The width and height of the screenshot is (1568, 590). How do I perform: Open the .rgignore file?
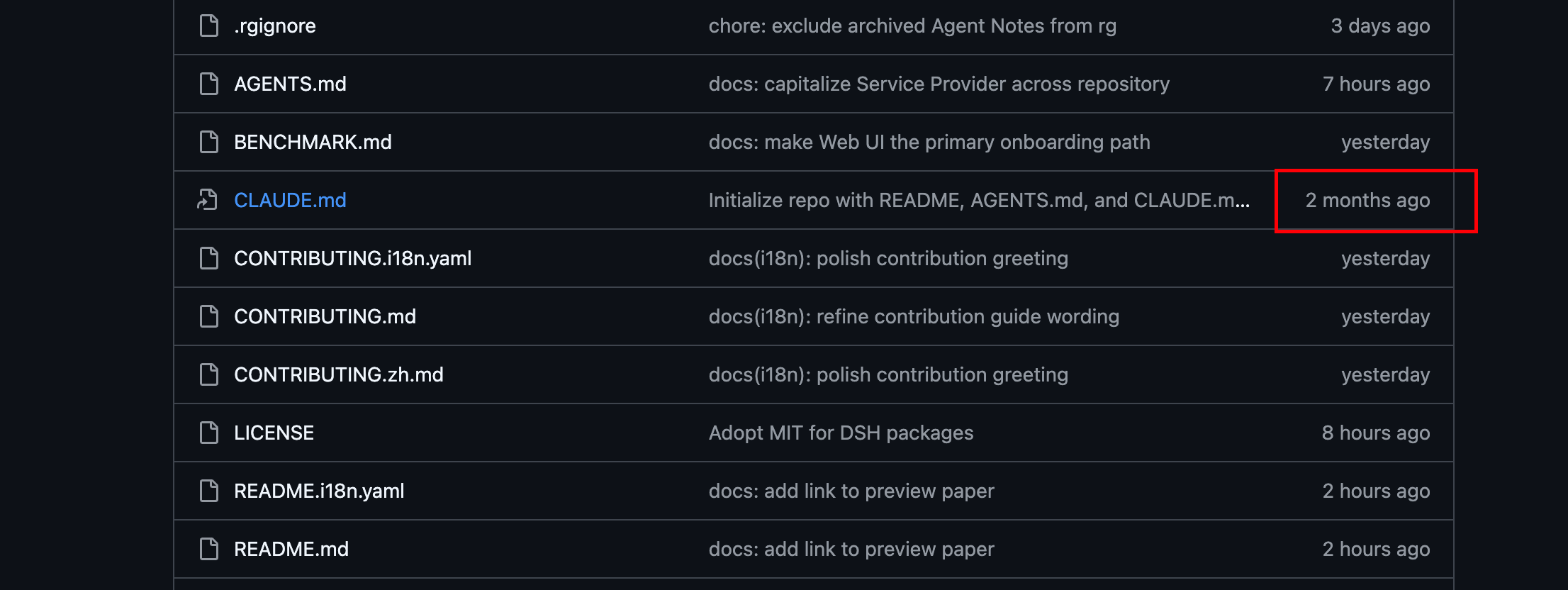point(275,26)
